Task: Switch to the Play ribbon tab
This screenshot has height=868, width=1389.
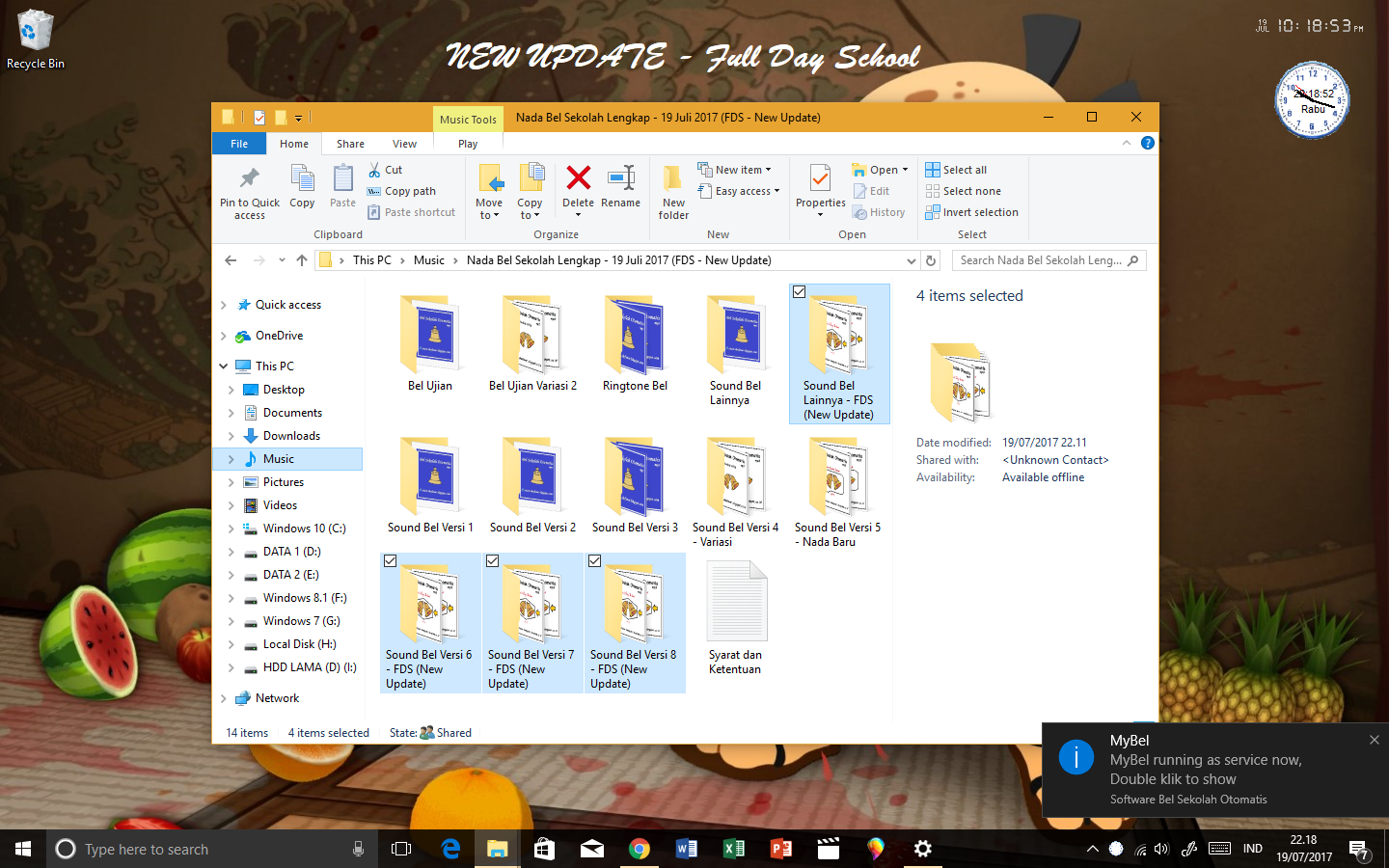Action: pos(468,144)
